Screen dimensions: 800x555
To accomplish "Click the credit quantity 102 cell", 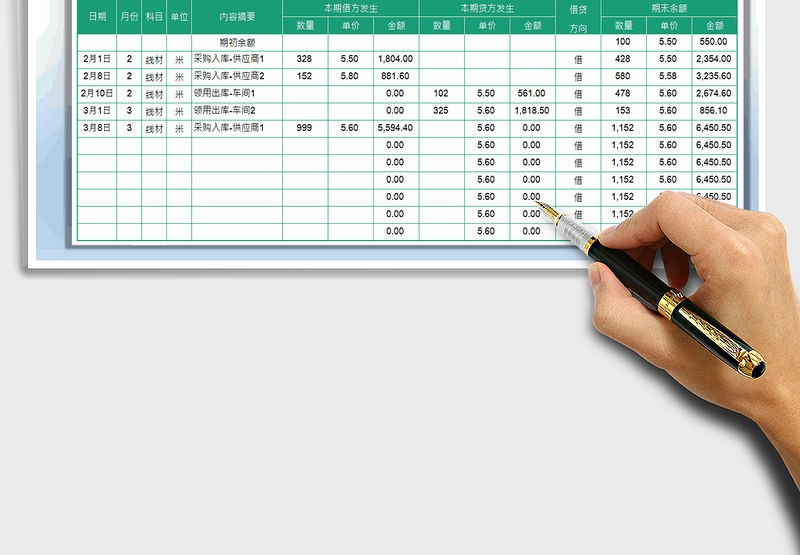I will [x=441, y=93].
